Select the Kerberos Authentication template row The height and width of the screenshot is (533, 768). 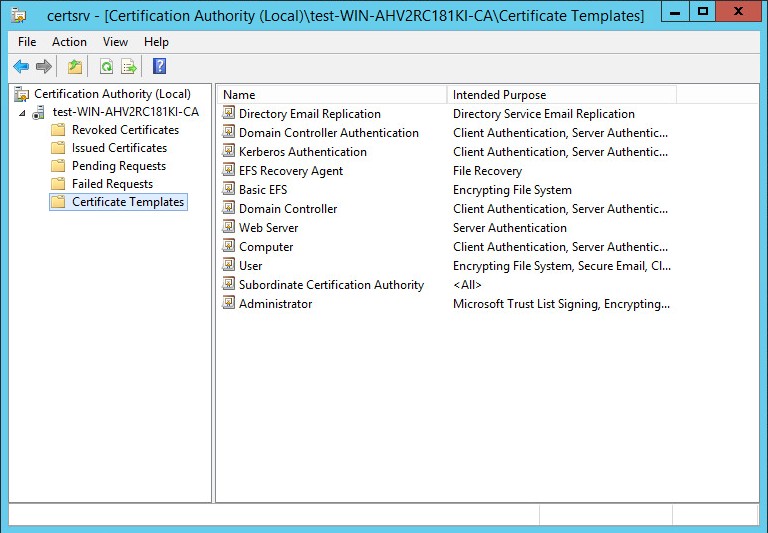click(446, 152)
